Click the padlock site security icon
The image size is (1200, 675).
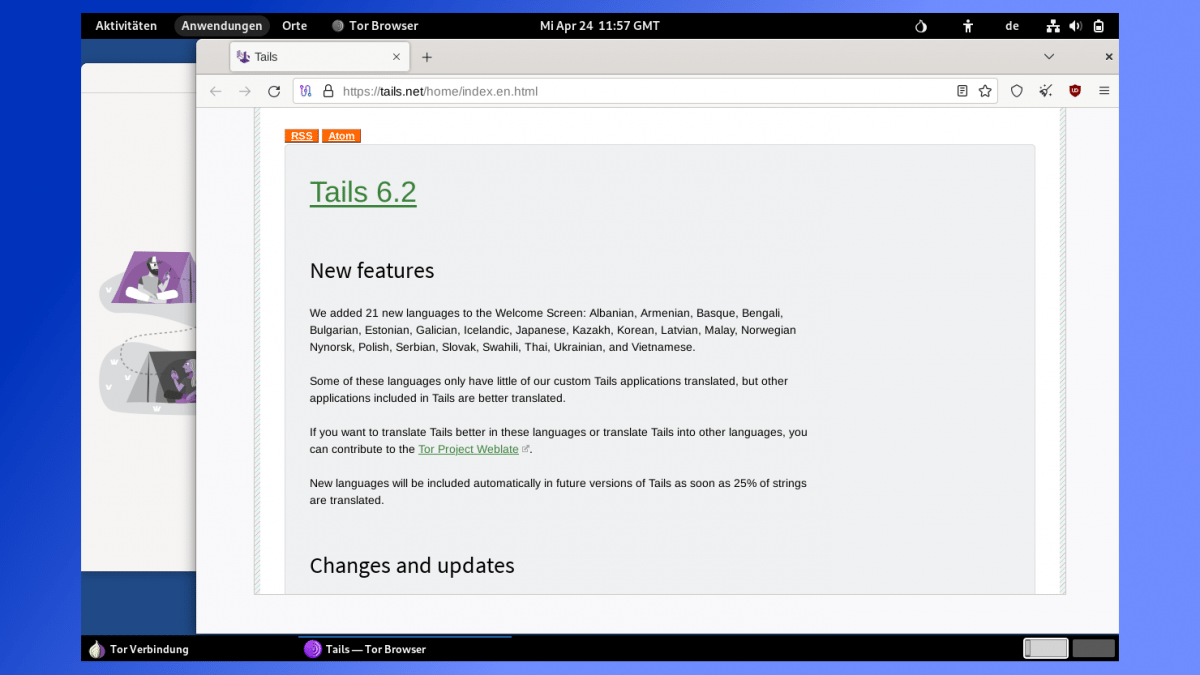[x=327, y=91]
